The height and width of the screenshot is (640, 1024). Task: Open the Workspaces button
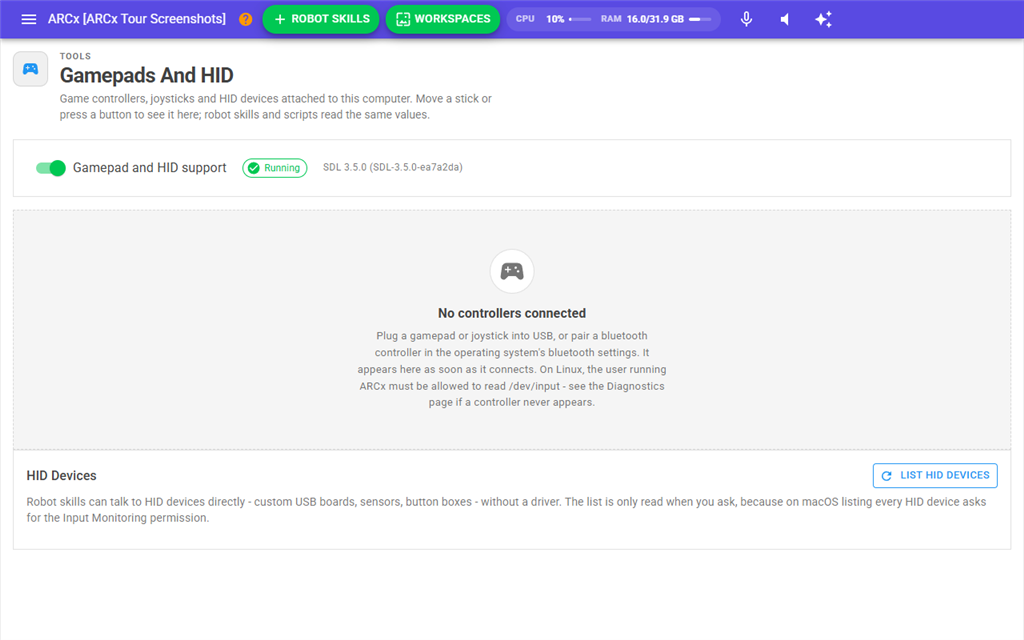click(443, 19)
